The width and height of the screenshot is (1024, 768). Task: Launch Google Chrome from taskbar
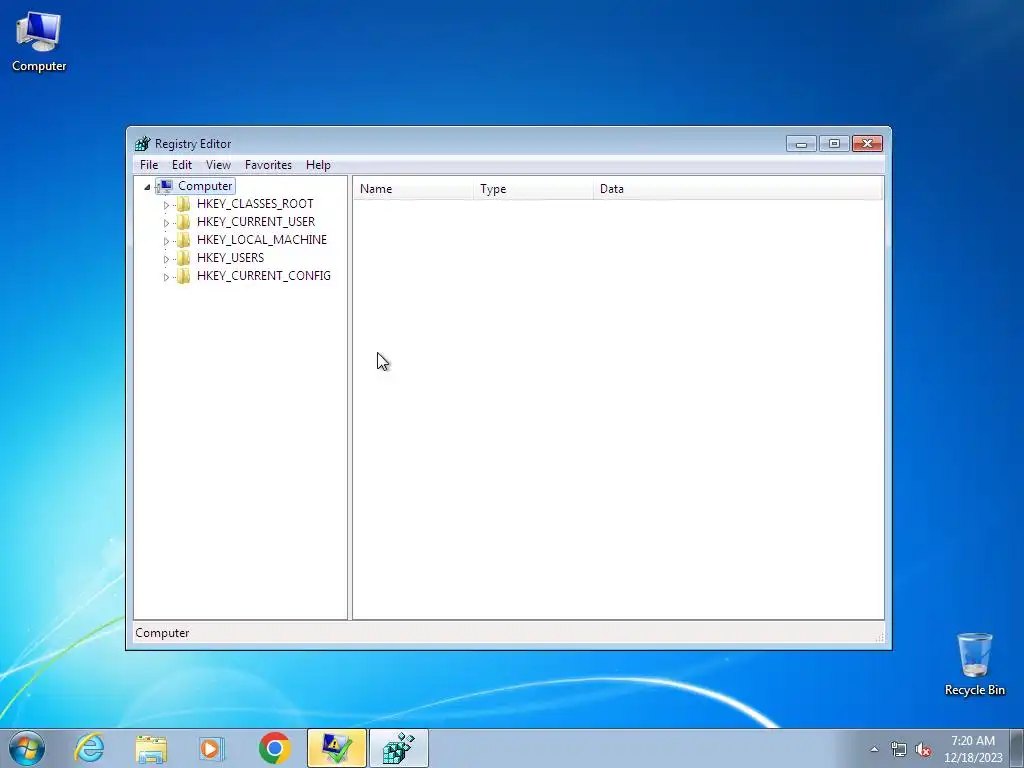pyautogui.click(x=275, y=748)
